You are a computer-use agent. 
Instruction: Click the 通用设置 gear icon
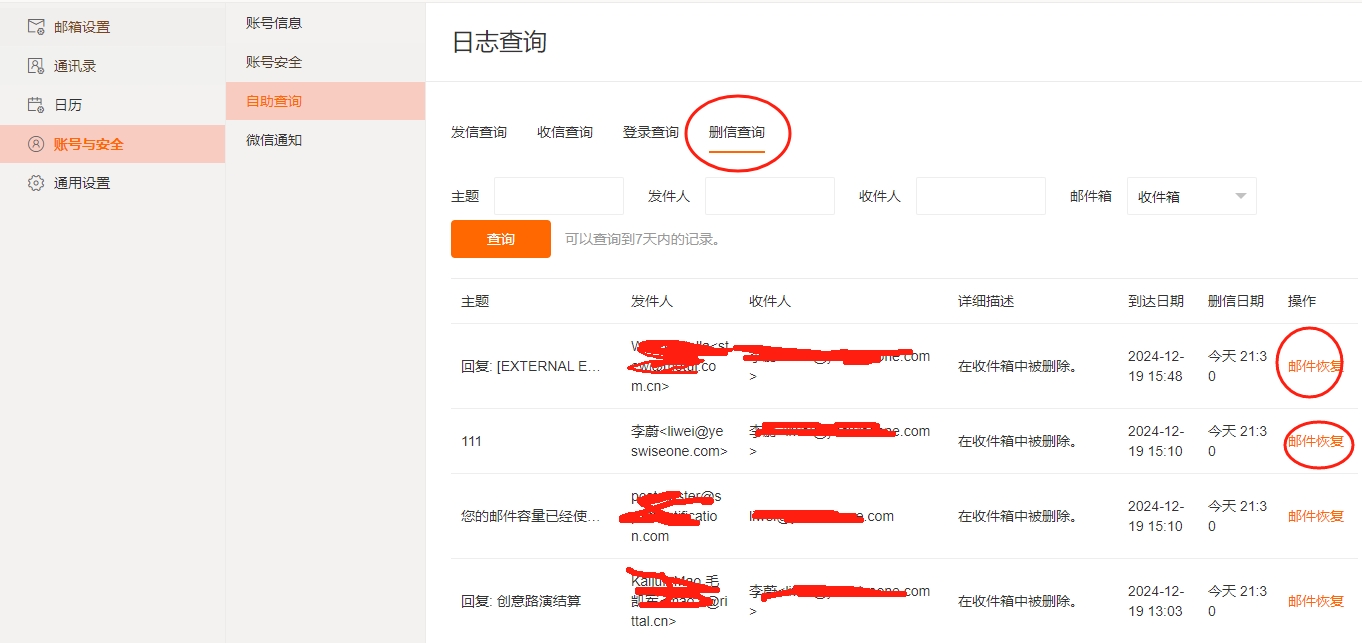(x=36, y=183)
